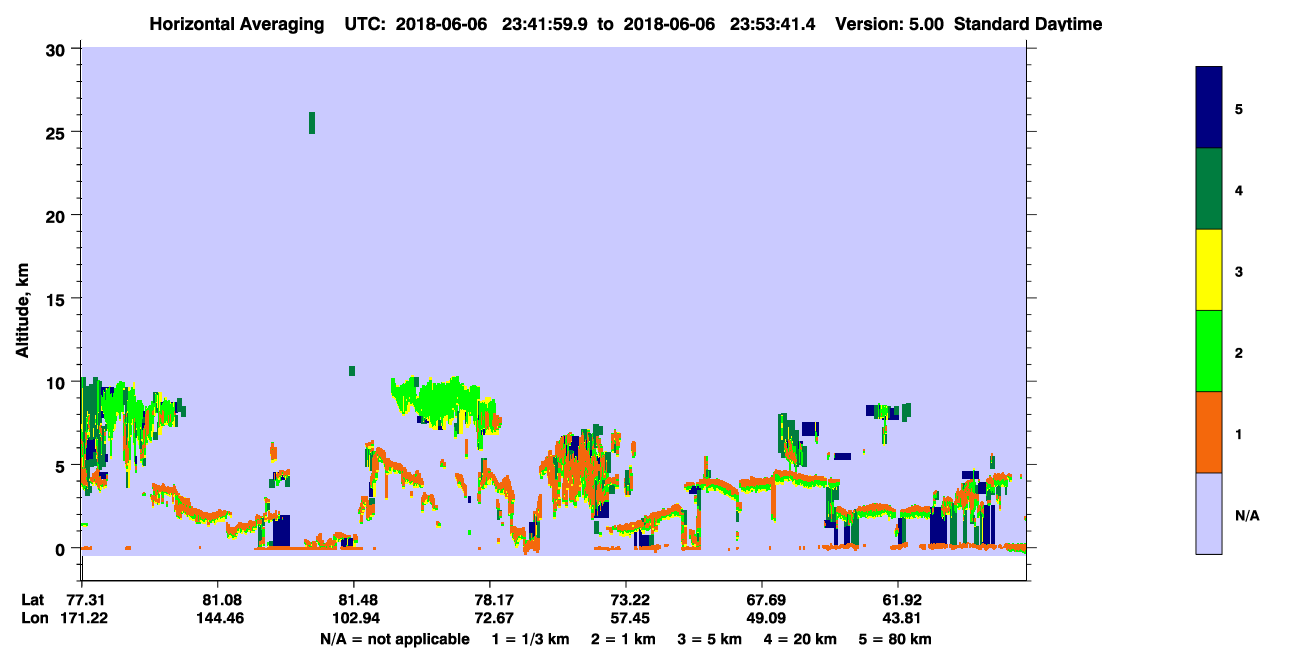Click the dark green color bar segment labeled 4

pyautogui.click(x=1209, y=189)
